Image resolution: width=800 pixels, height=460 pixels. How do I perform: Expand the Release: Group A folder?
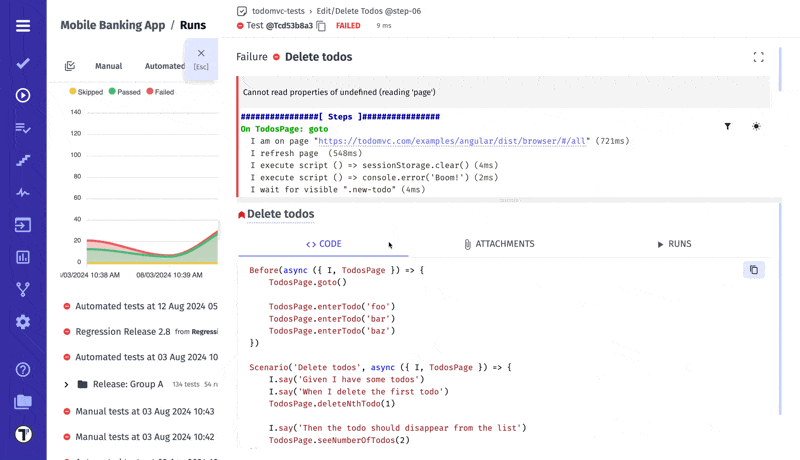pyautogui.click(x=67, y=384)
